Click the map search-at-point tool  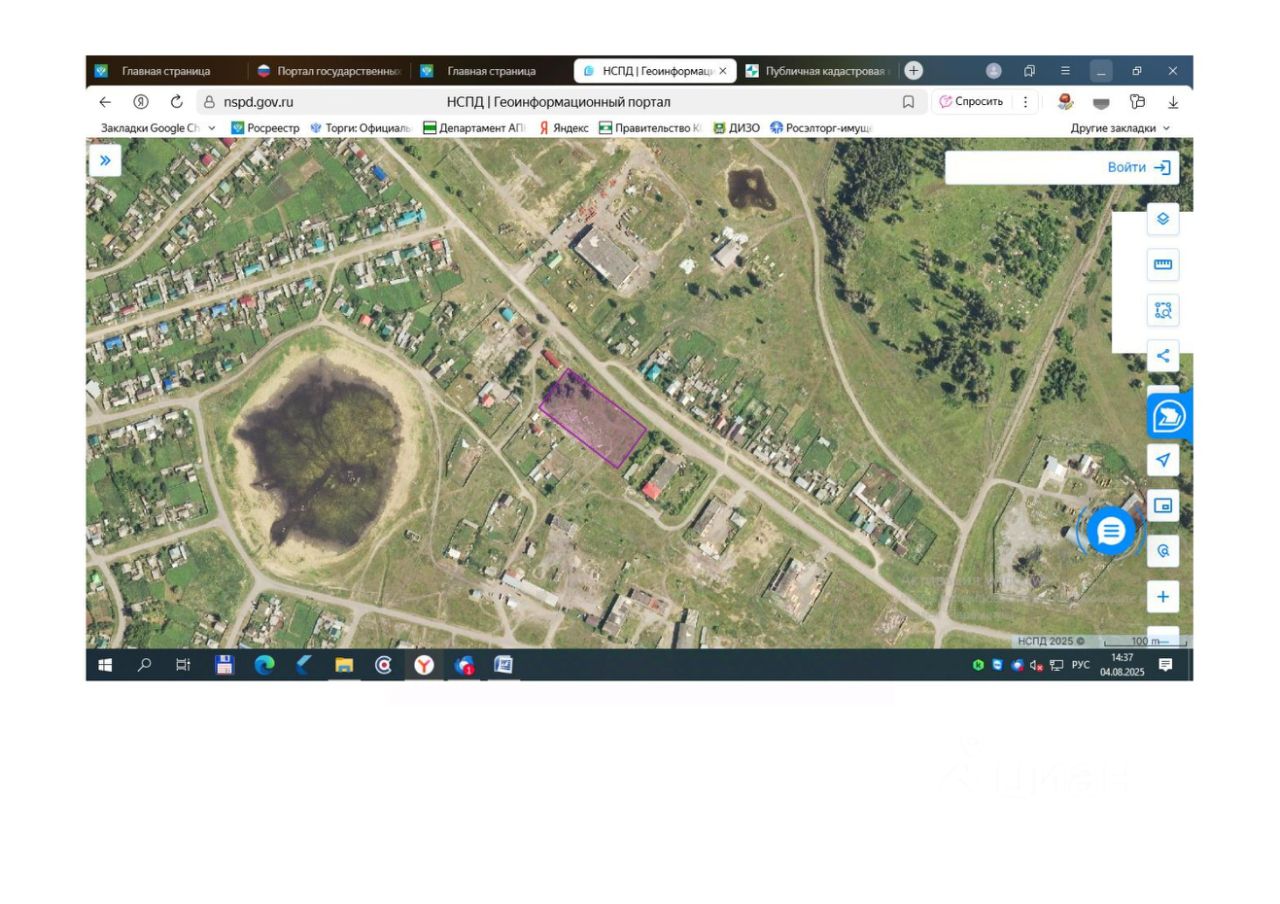(x=1163, y=551)
